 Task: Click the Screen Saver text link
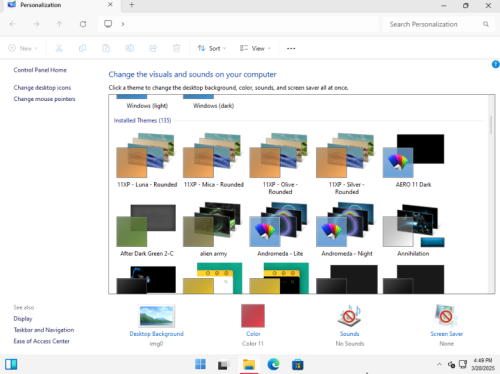tap(446, 334)
